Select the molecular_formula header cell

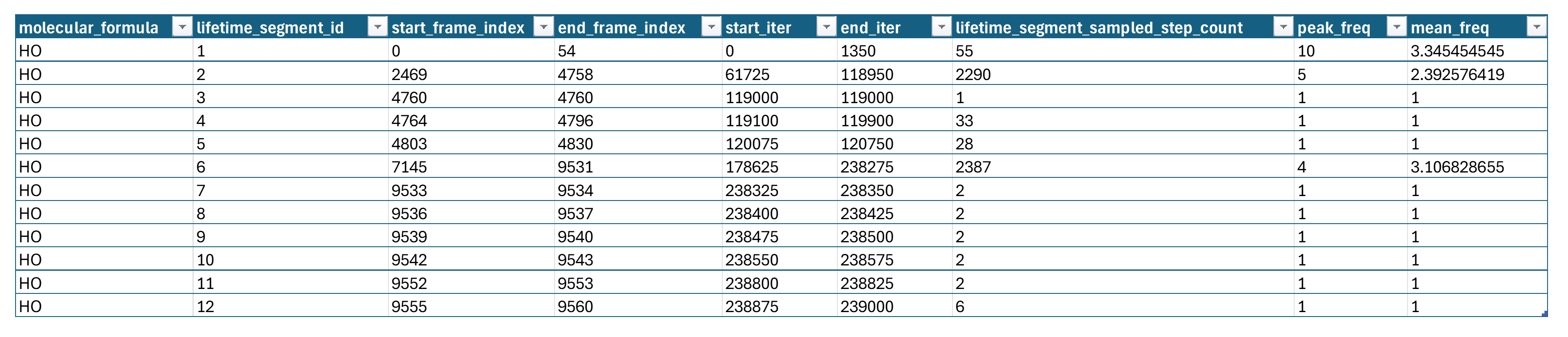[x=104, y=28]
